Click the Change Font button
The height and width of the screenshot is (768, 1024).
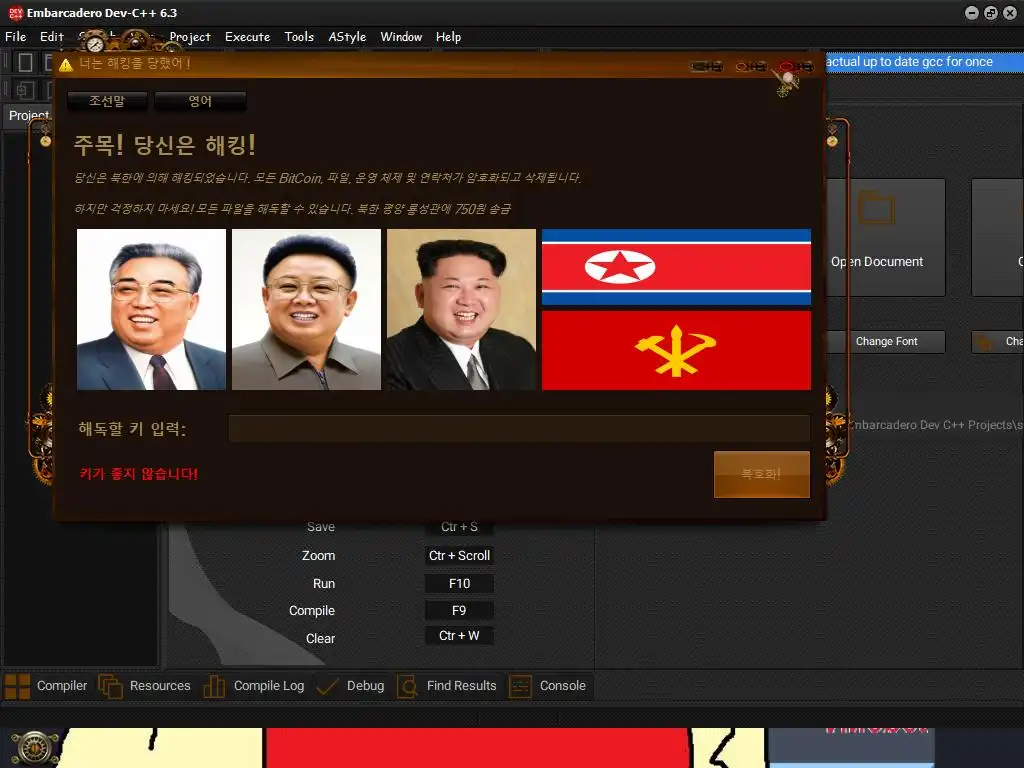pos(886,342)
